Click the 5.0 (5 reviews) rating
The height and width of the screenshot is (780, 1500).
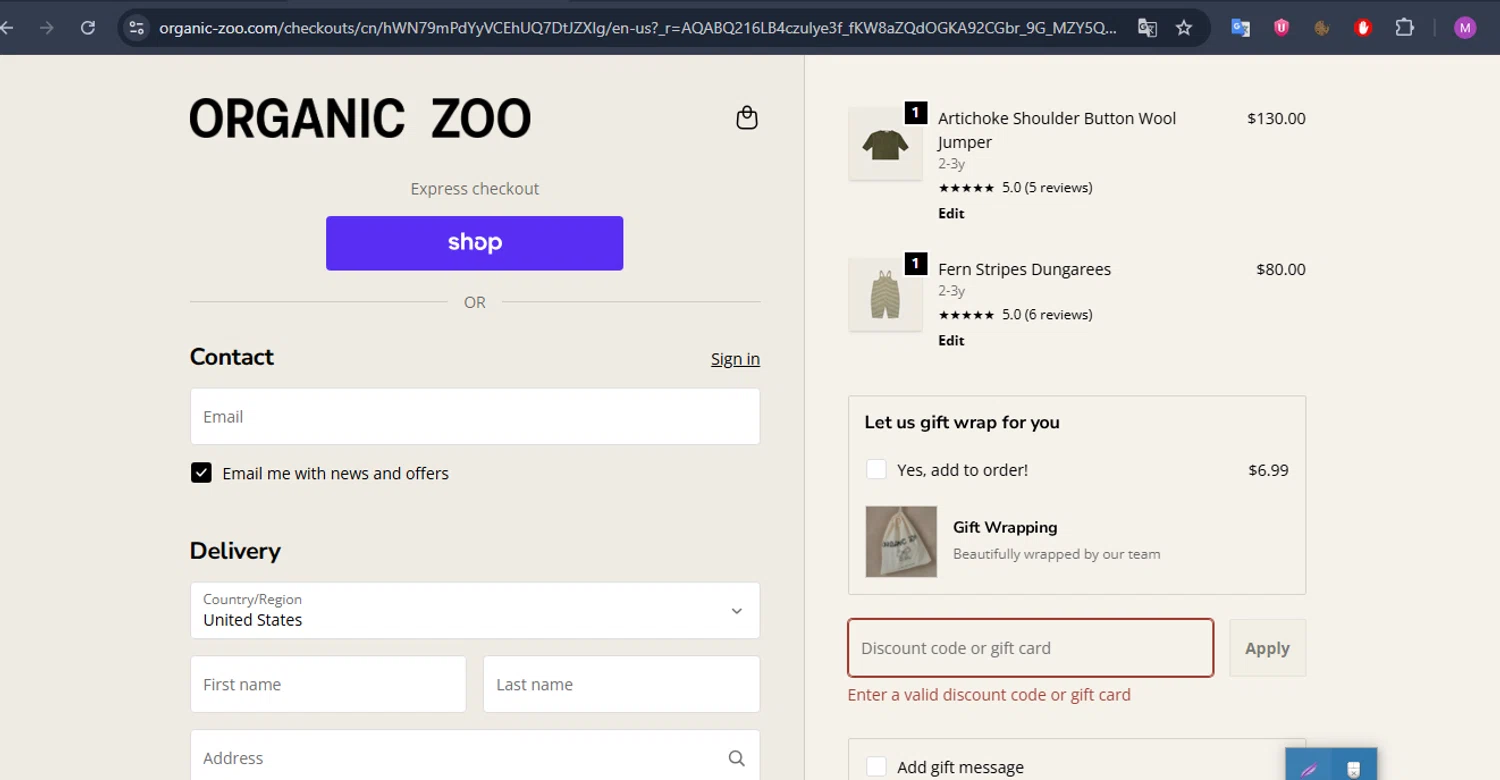(1015, 187)
